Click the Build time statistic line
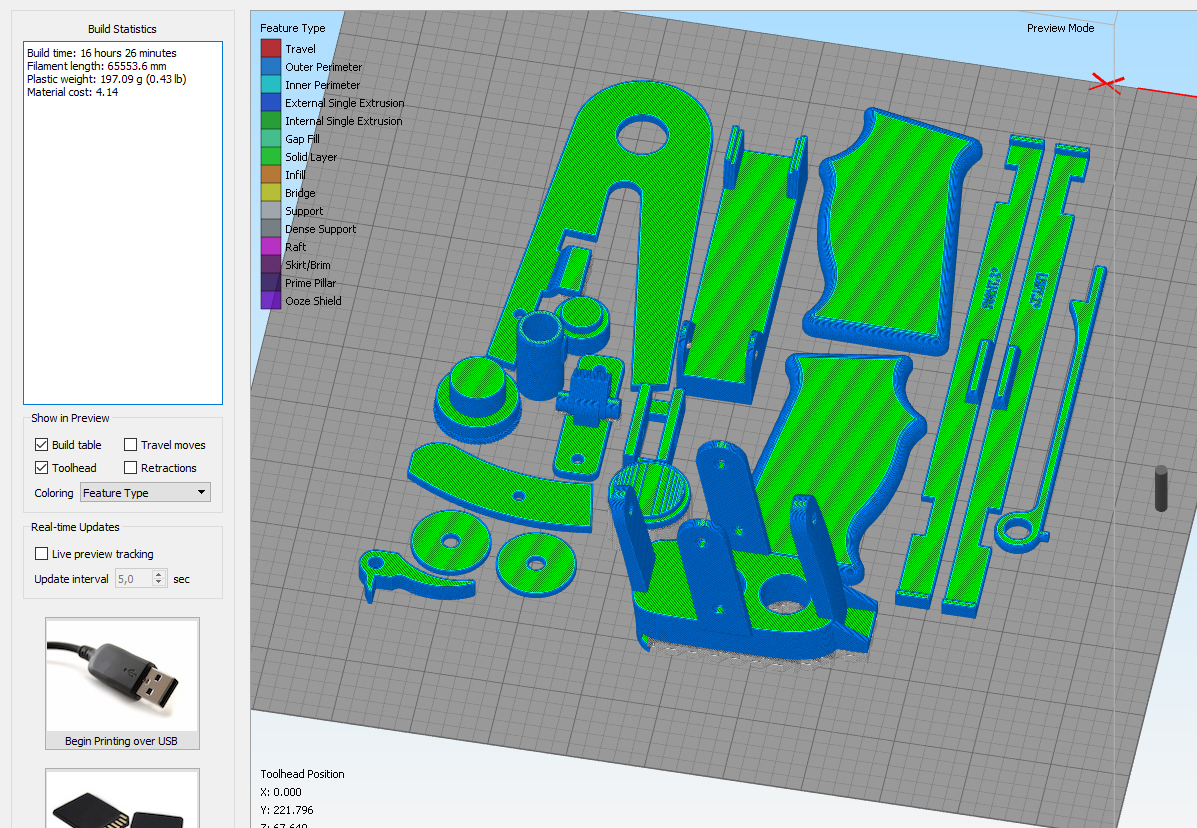The height and width of the screenshot is (828, 1197). coord(102,53)
